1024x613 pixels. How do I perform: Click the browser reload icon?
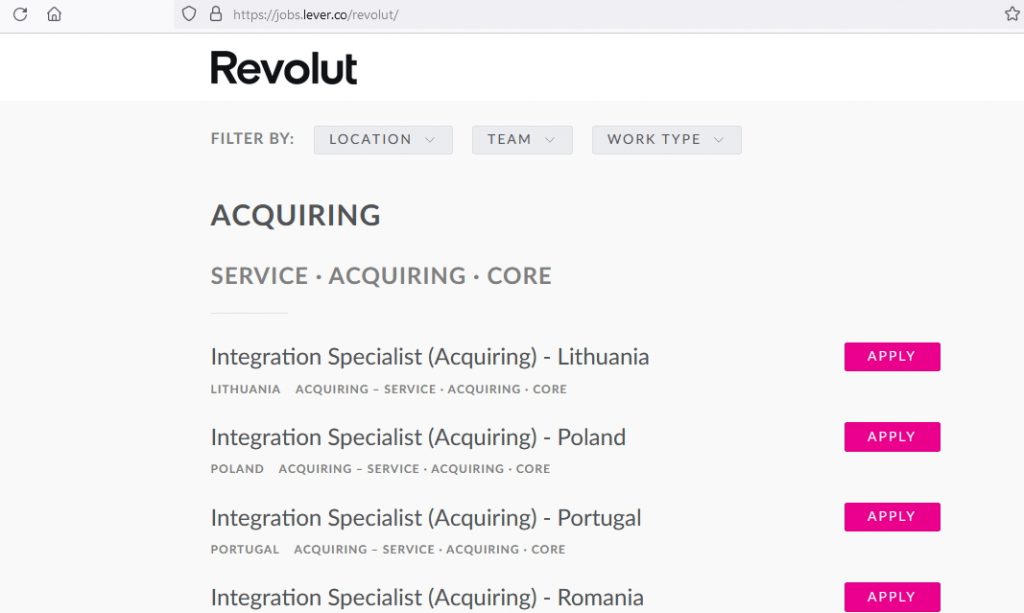[20, 15]
